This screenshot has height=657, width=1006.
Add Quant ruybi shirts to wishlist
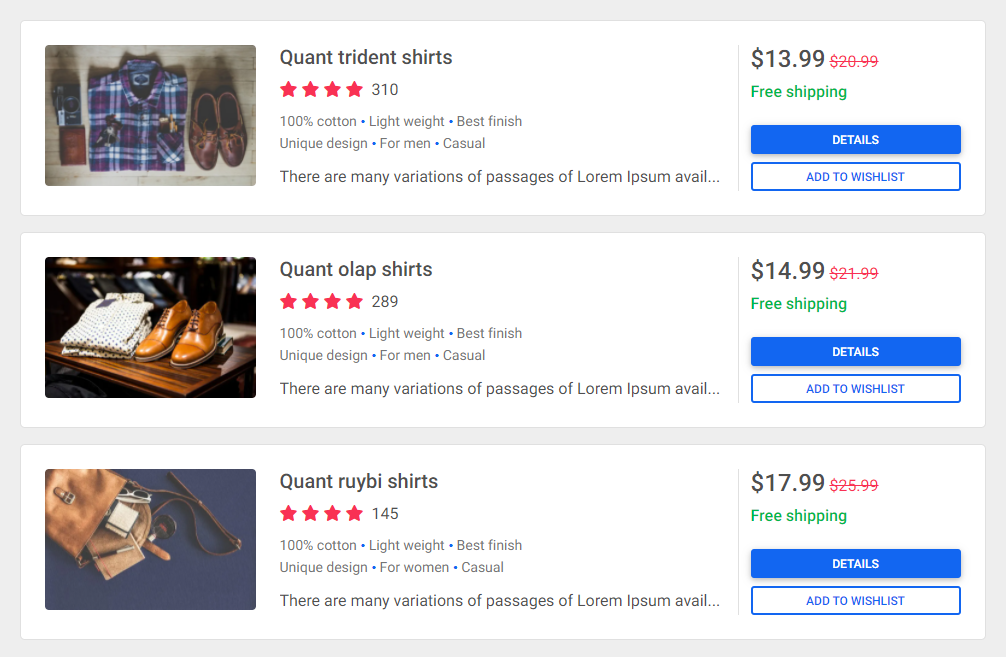point(855,600)
